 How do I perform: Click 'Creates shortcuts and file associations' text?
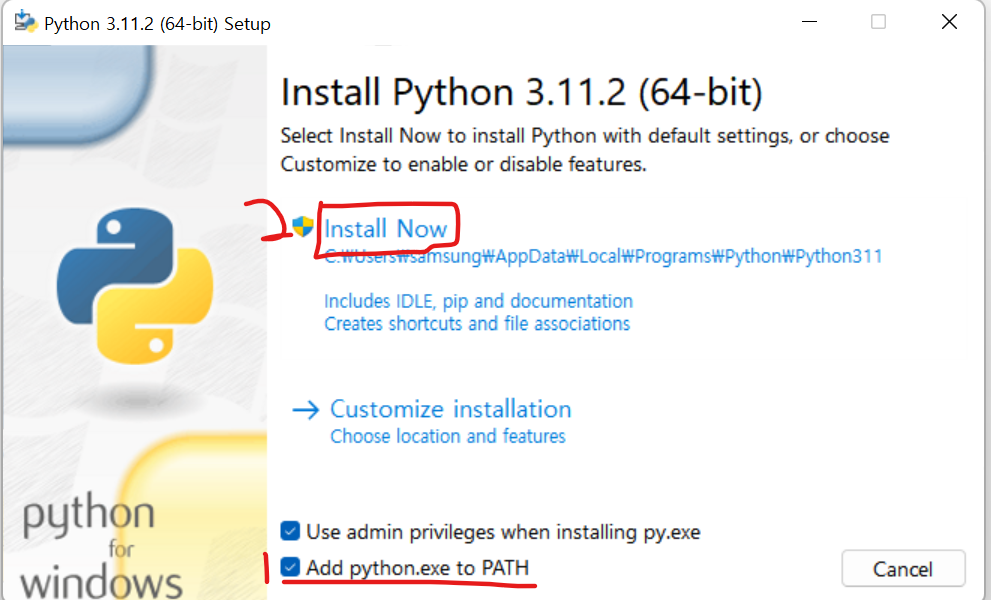click(477, 324)
